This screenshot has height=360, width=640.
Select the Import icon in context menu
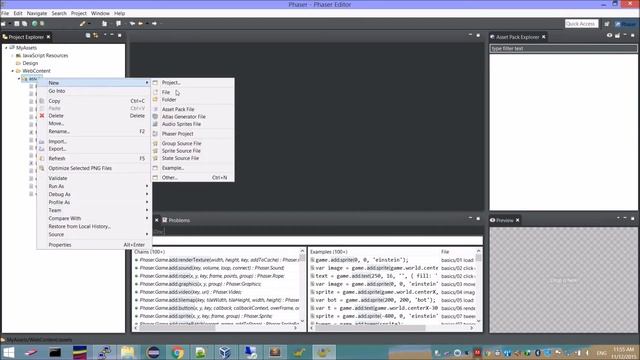pos(42,142)
